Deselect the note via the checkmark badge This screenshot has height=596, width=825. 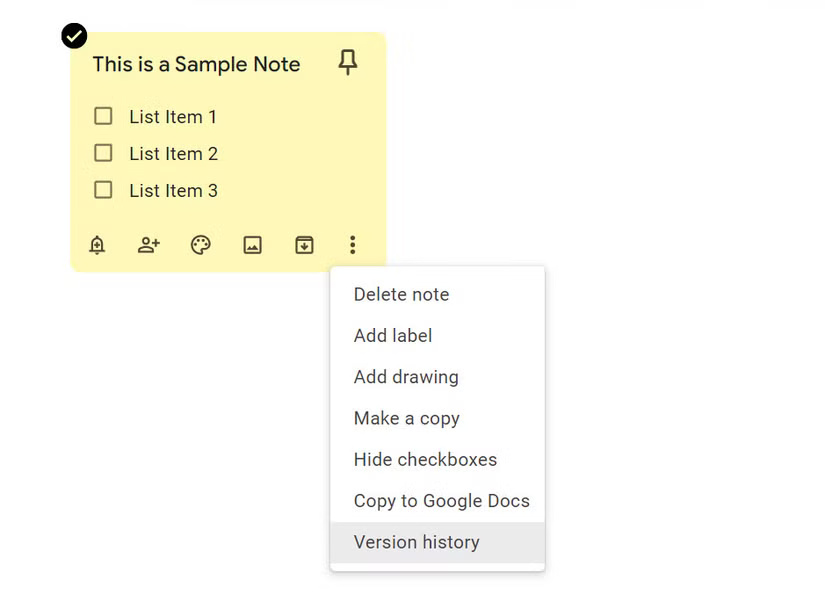point(73,36)
